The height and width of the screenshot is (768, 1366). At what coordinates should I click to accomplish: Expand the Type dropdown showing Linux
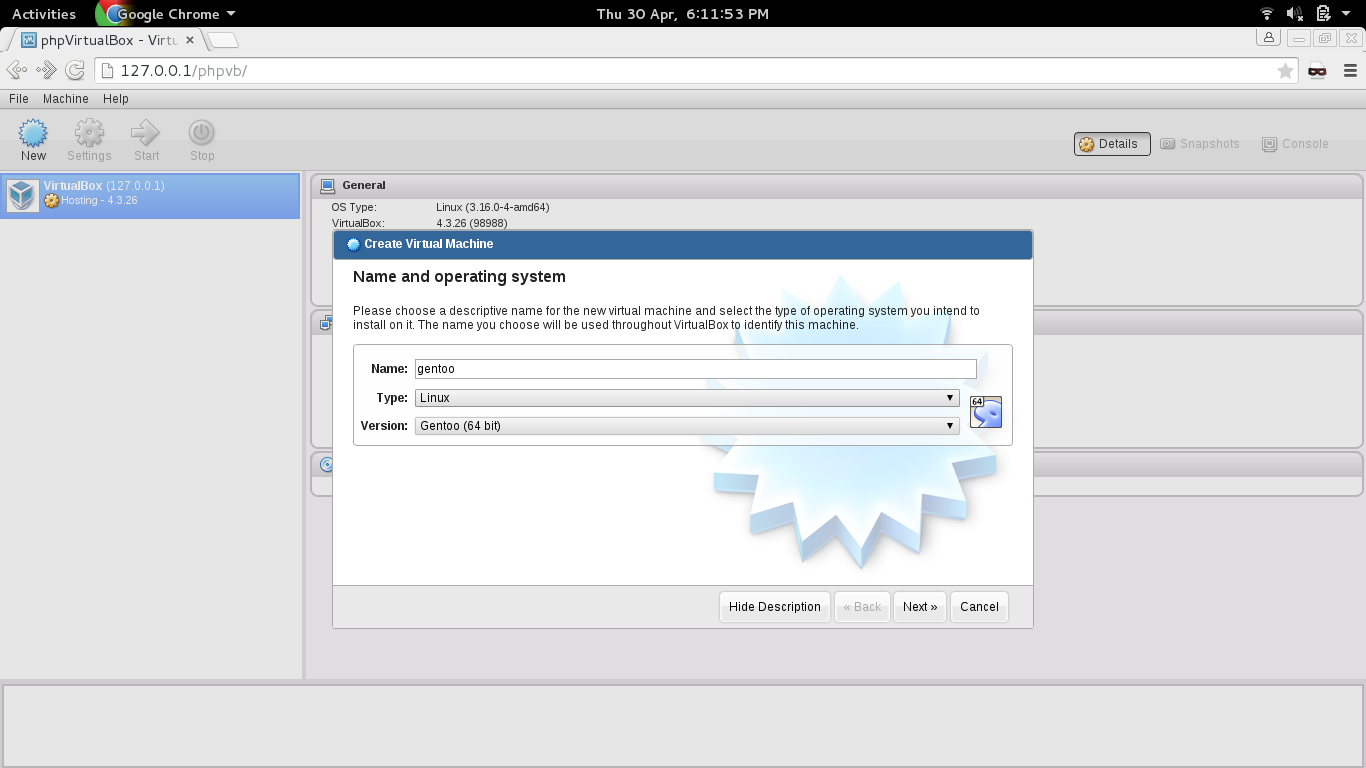click(687, 398)
